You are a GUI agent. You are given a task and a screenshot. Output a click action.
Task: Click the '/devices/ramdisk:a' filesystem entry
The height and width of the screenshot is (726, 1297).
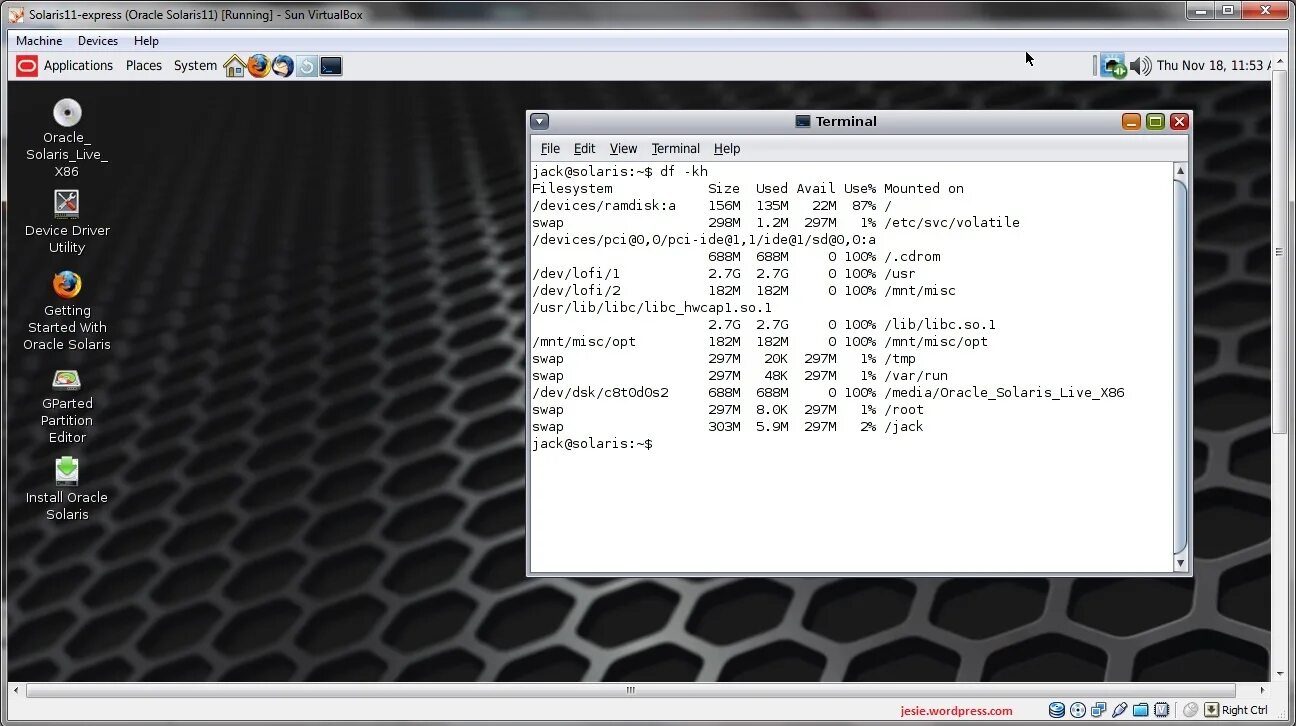604,206
